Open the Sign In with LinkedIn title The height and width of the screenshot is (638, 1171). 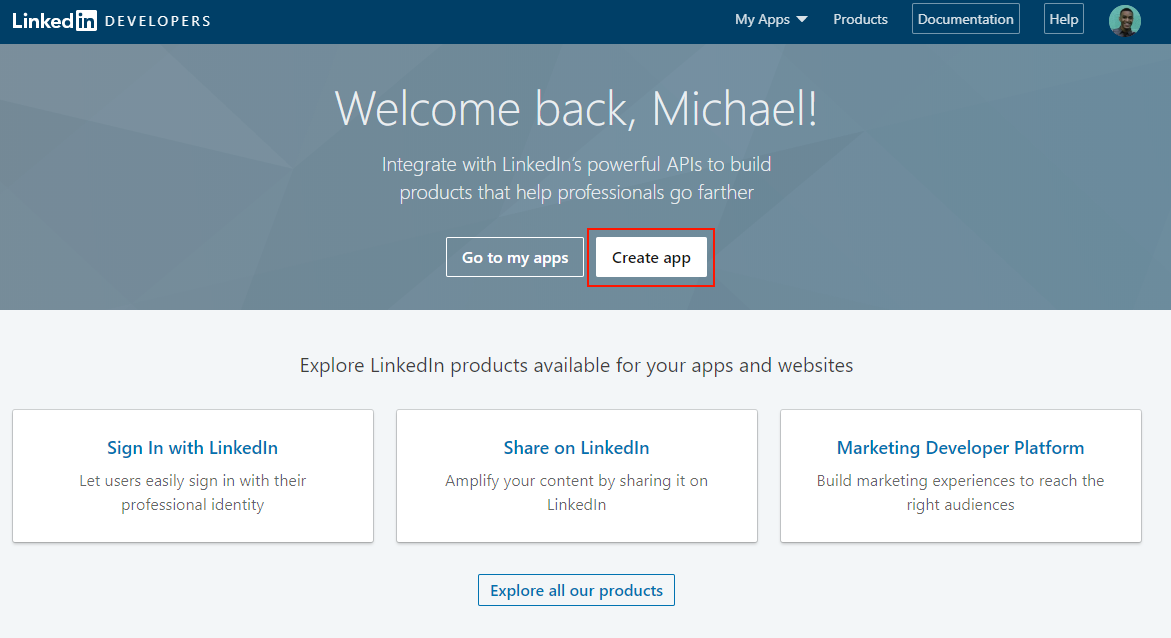pyautogui.click(x=193, y=447)
